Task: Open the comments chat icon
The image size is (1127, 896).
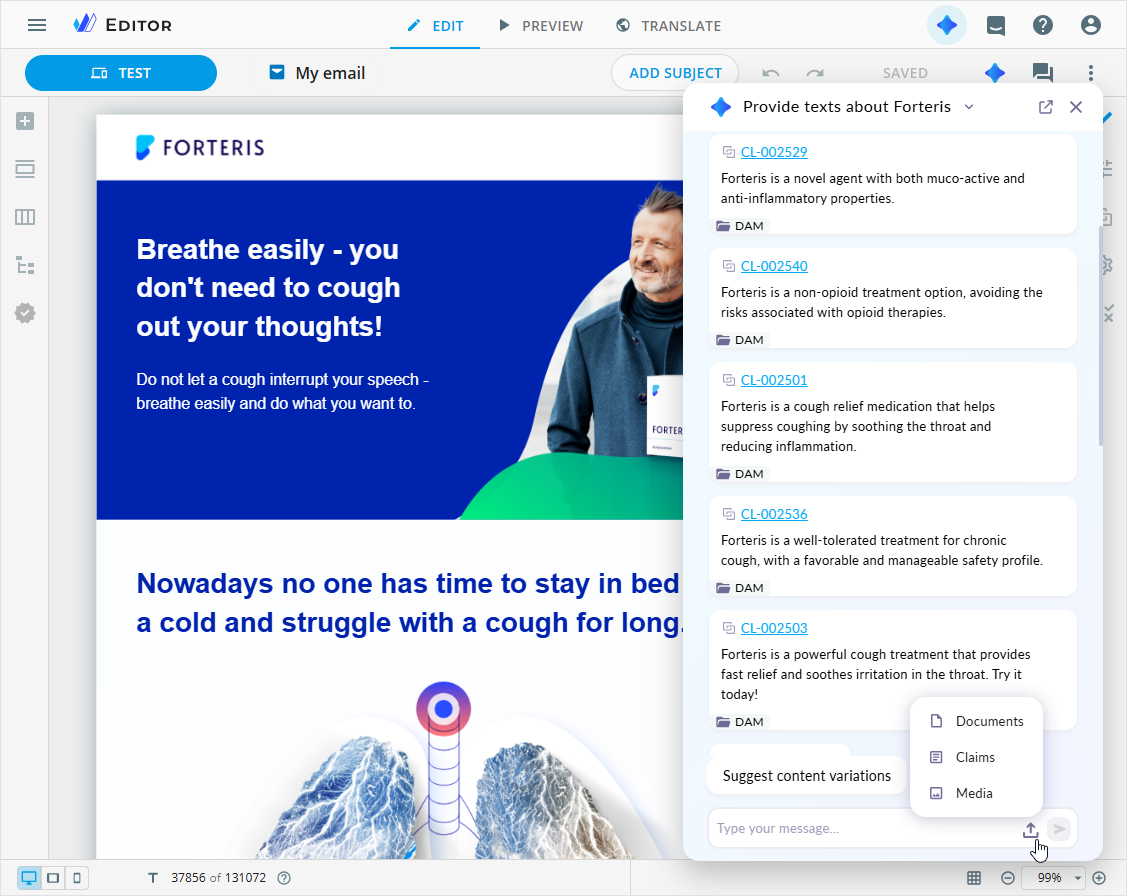Action: [x=1042, y=73]
